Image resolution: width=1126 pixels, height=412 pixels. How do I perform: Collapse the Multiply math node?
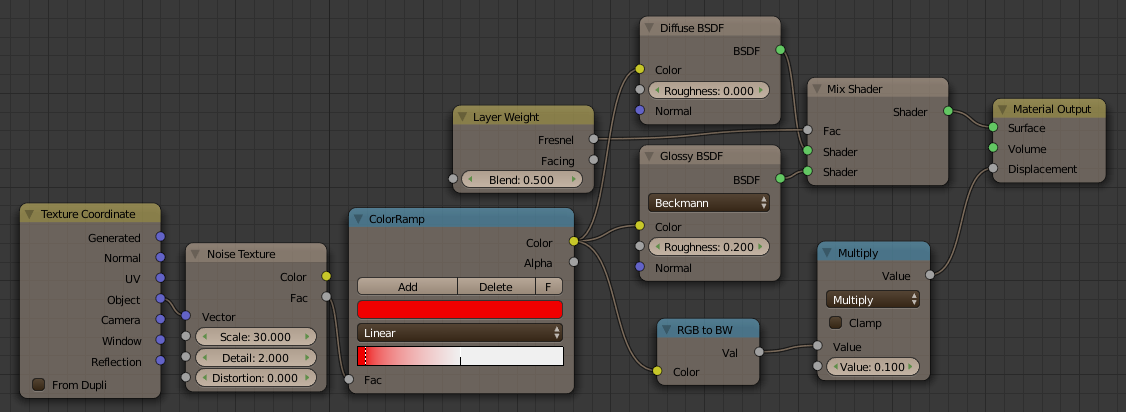coord(826,253)
